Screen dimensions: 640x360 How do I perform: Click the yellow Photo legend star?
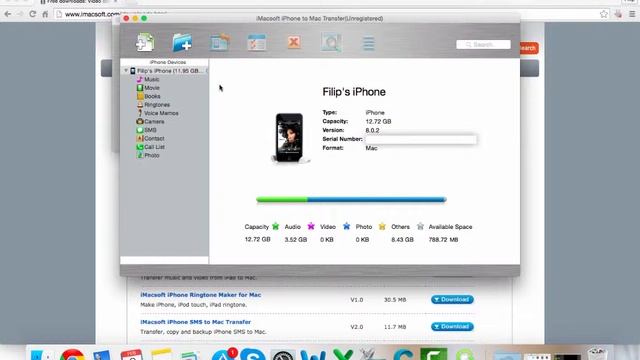click(382, 226)
